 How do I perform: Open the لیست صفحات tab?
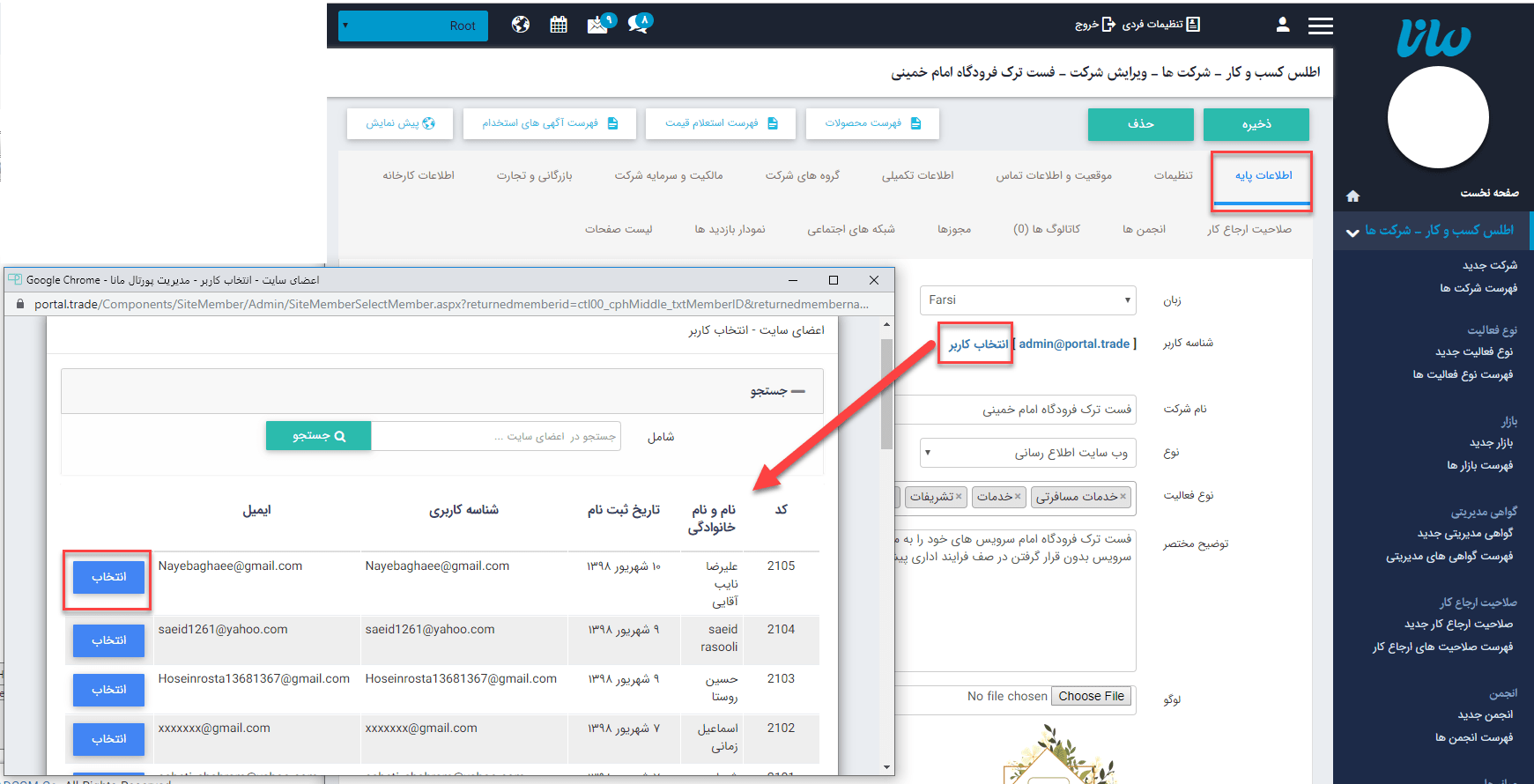(619, 229)
